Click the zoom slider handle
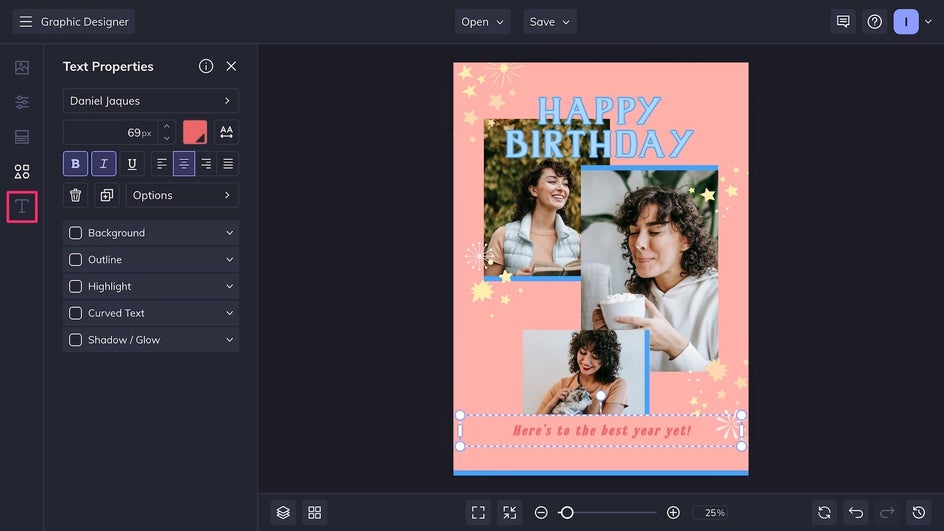Viewport: 944px width, 531px height. (566, 512)
